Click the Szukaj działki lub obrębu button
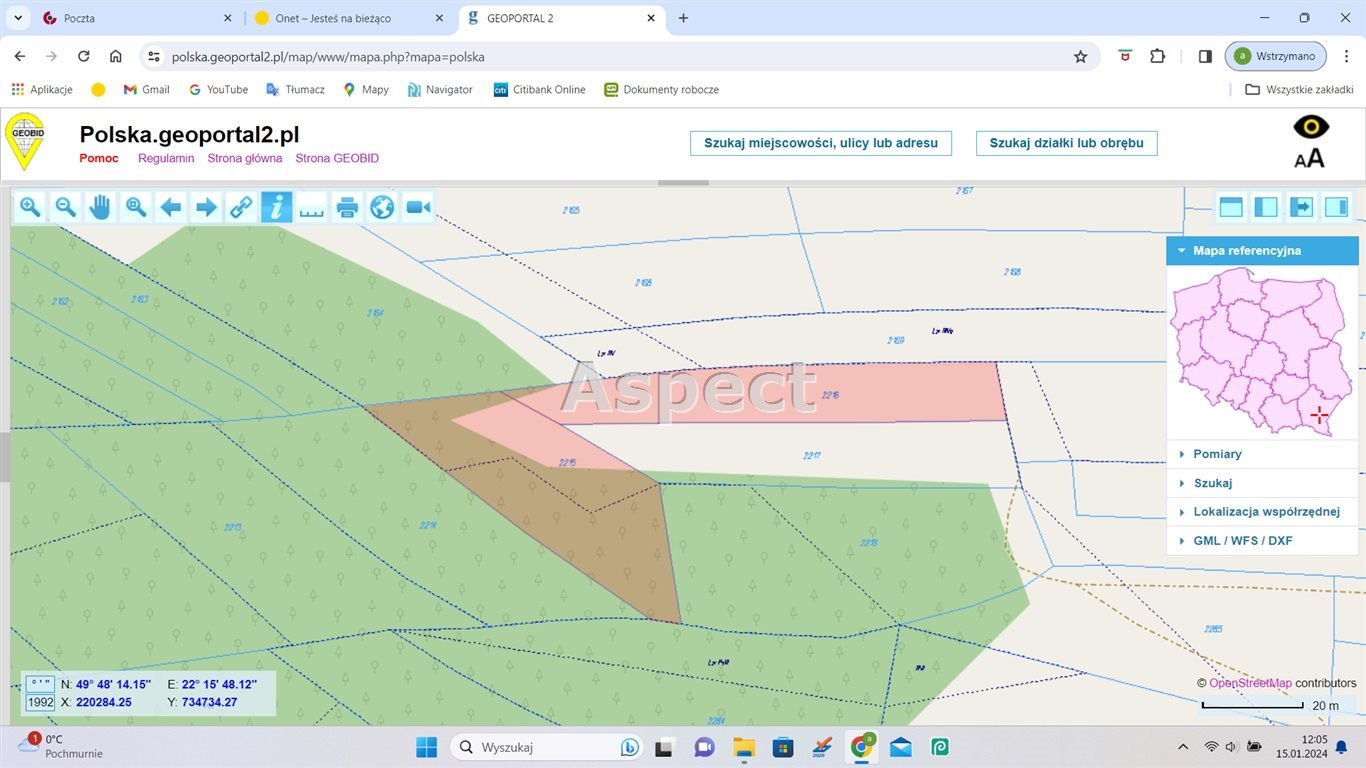This screenshot has height=768, width=1366. (1065, 142)
